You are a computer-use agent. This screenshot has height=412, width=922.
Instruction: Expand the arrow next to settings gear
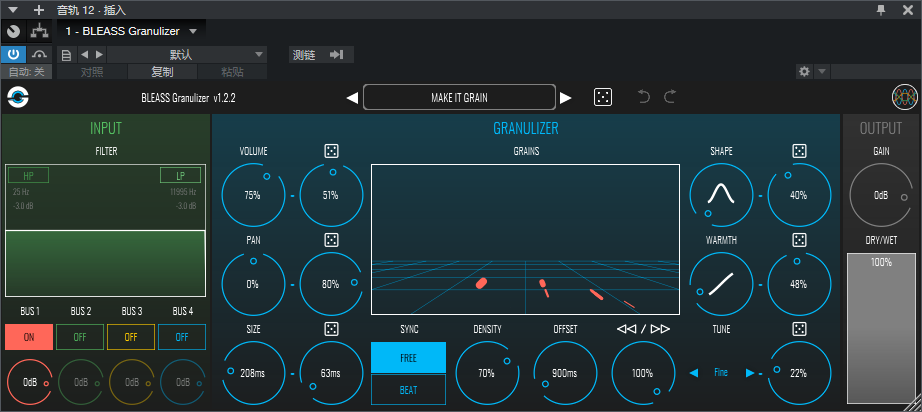[x=822, y=72]
